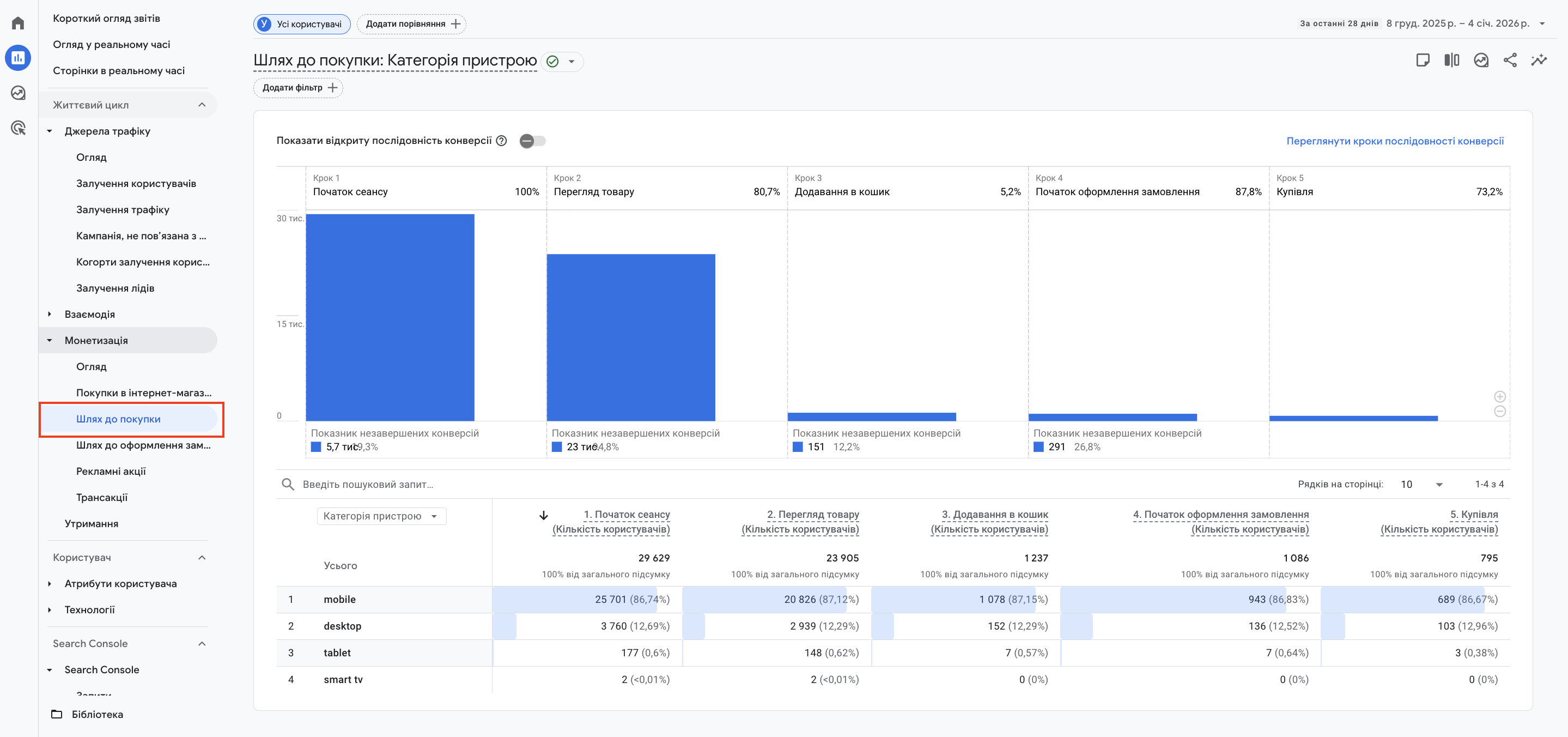Open the Advertising icon in left rail
The height and width of the screenshot is (737, 1568).
19,128
